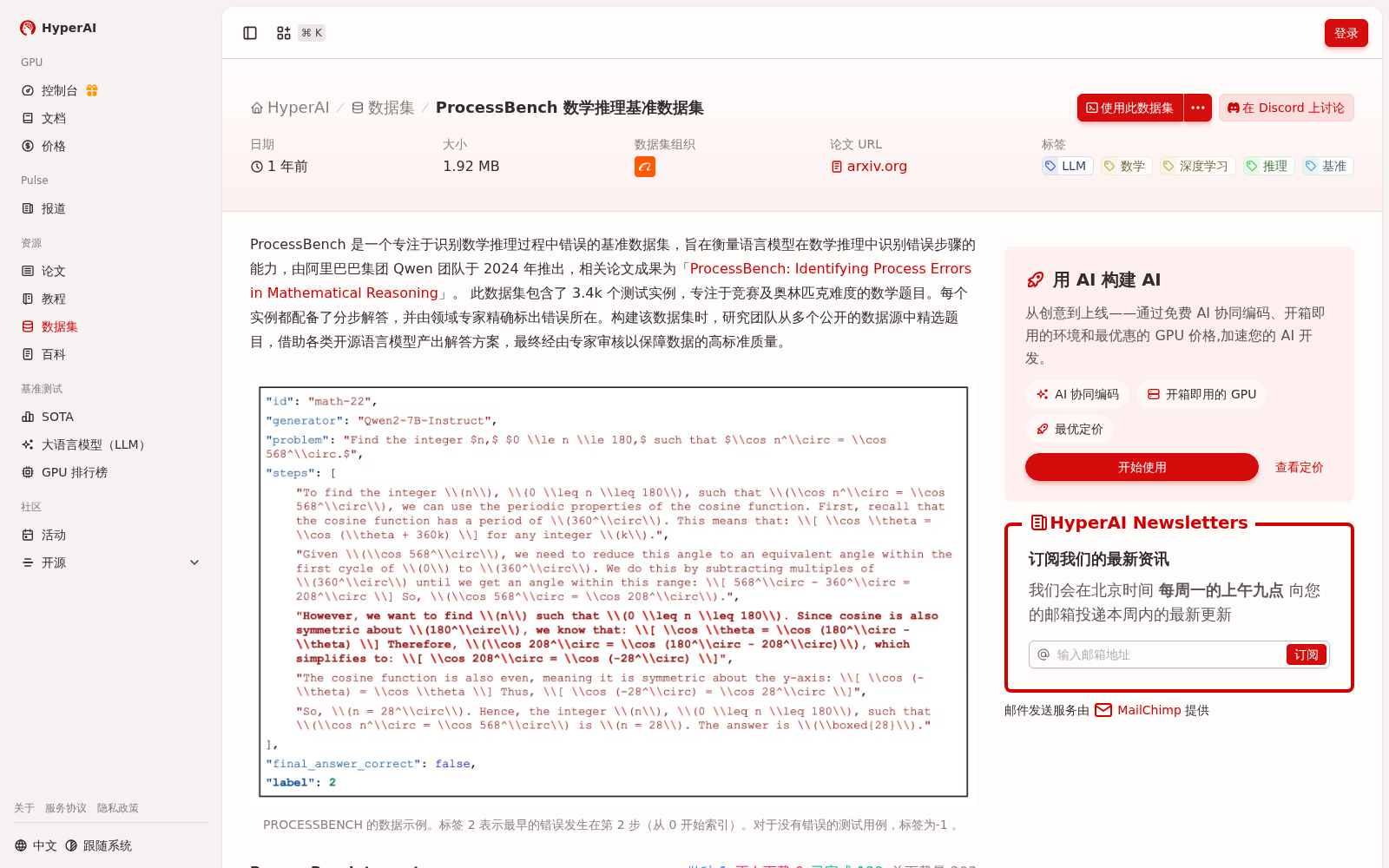Screen dimensions: 1389x868
Task: Open the arxiv.org paper link
Action: [869, 167]
